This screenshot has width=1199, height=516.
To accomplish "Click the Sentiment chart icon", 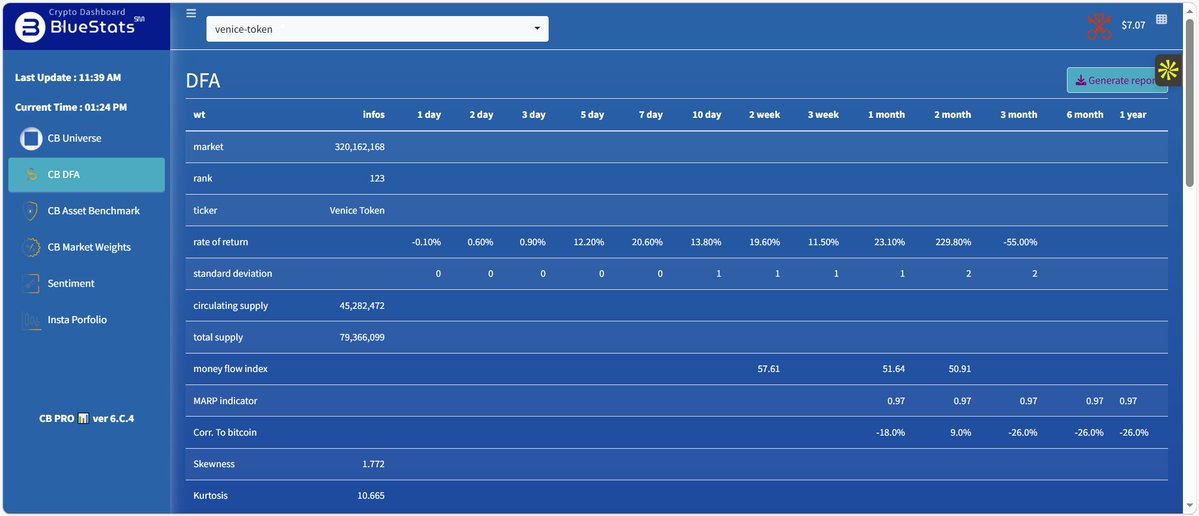I will click(x=31, y=284).
